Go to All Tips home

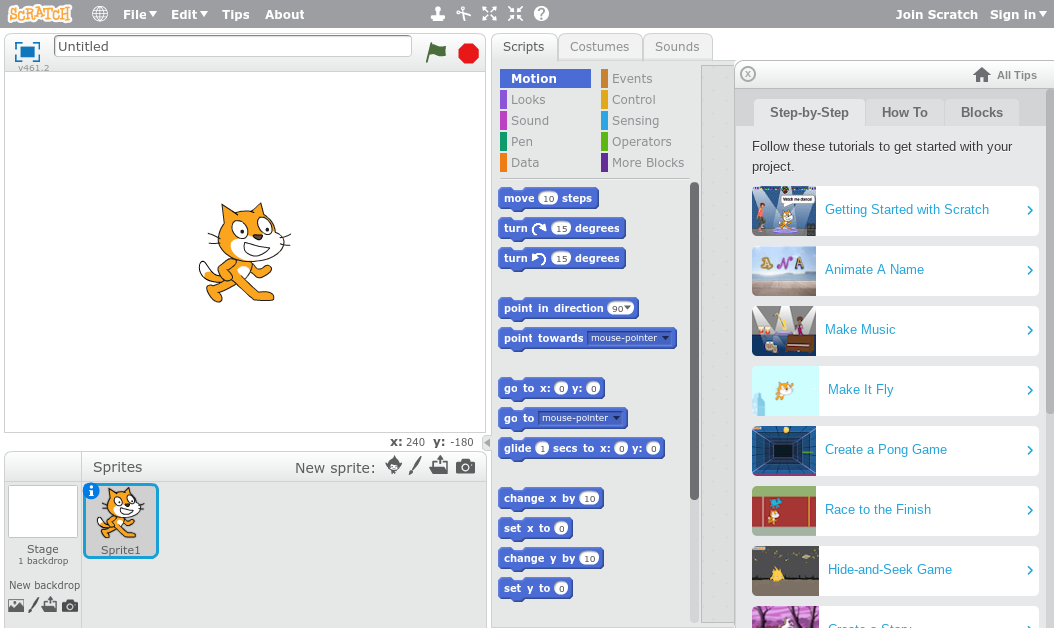point(1005,75)
